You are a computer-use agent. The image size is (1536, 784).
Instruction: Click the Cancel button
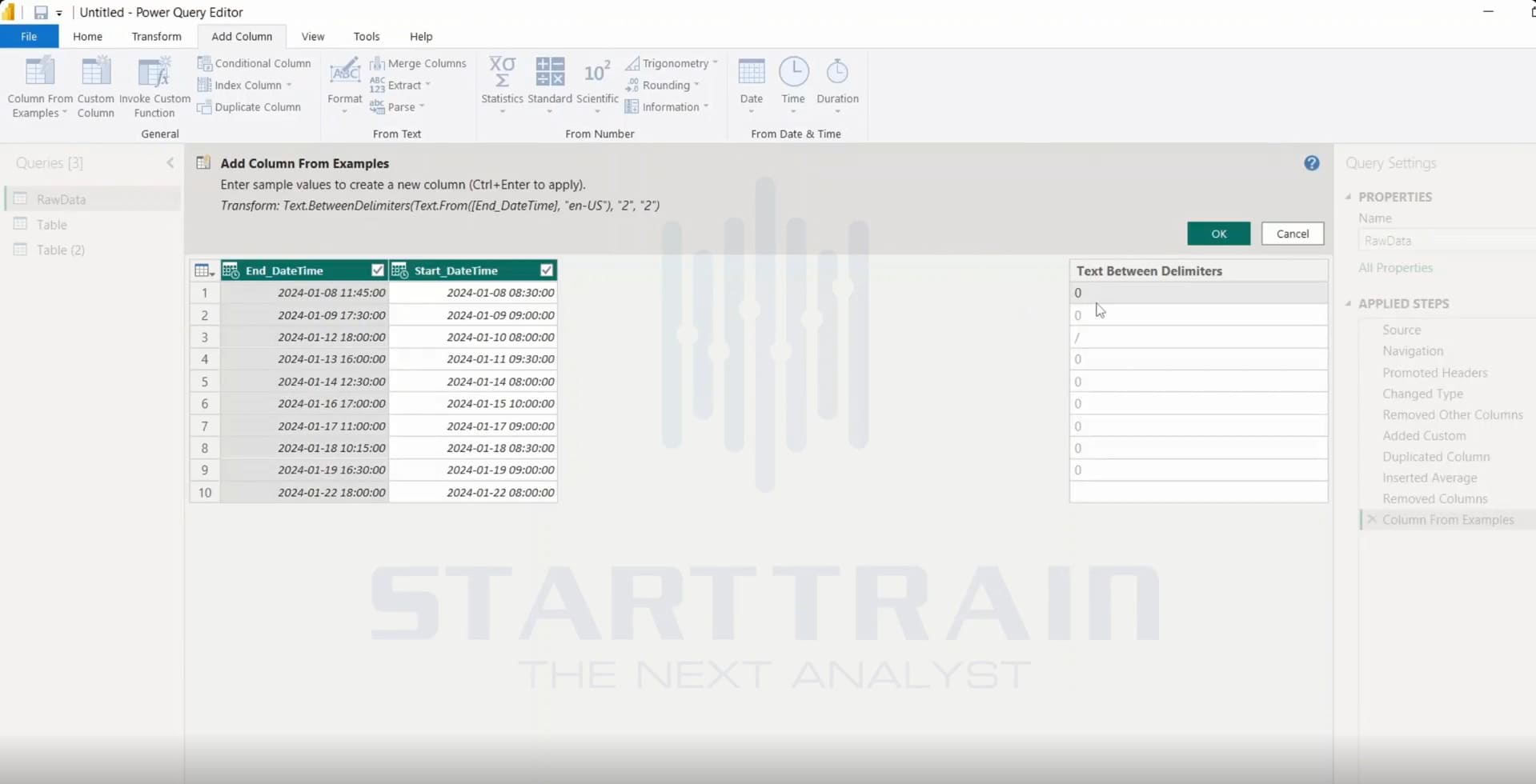coord(1293,234)
